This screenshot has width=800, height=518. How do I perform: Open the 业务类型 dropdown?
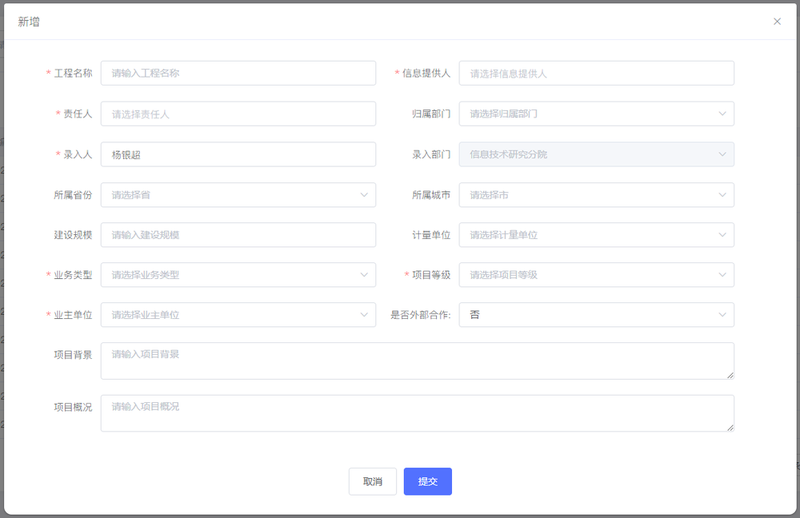pyautogui.click(x=238, y=275)
